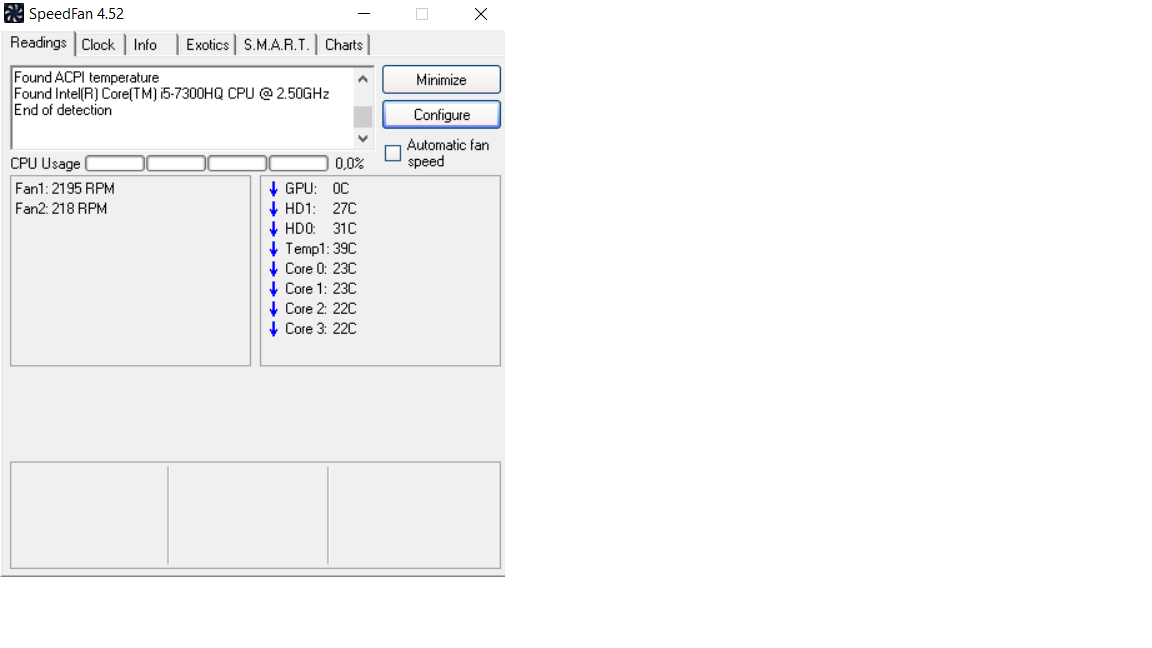Click the fourth CPU Usage bar

298,163
